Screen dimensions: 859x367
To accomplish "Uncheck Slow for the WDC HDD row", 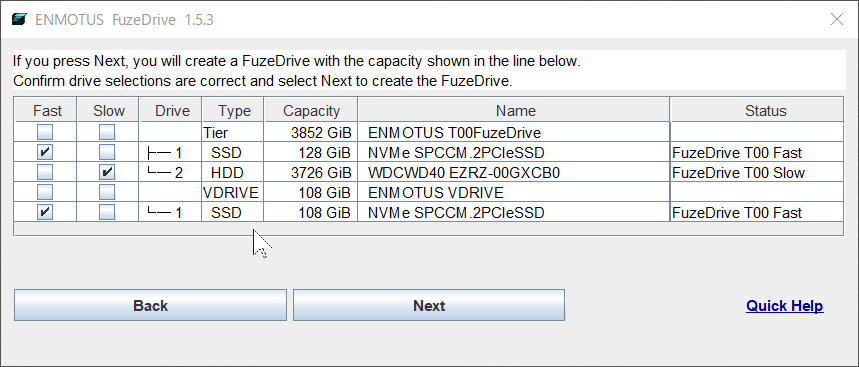I will tap(107, 173).
